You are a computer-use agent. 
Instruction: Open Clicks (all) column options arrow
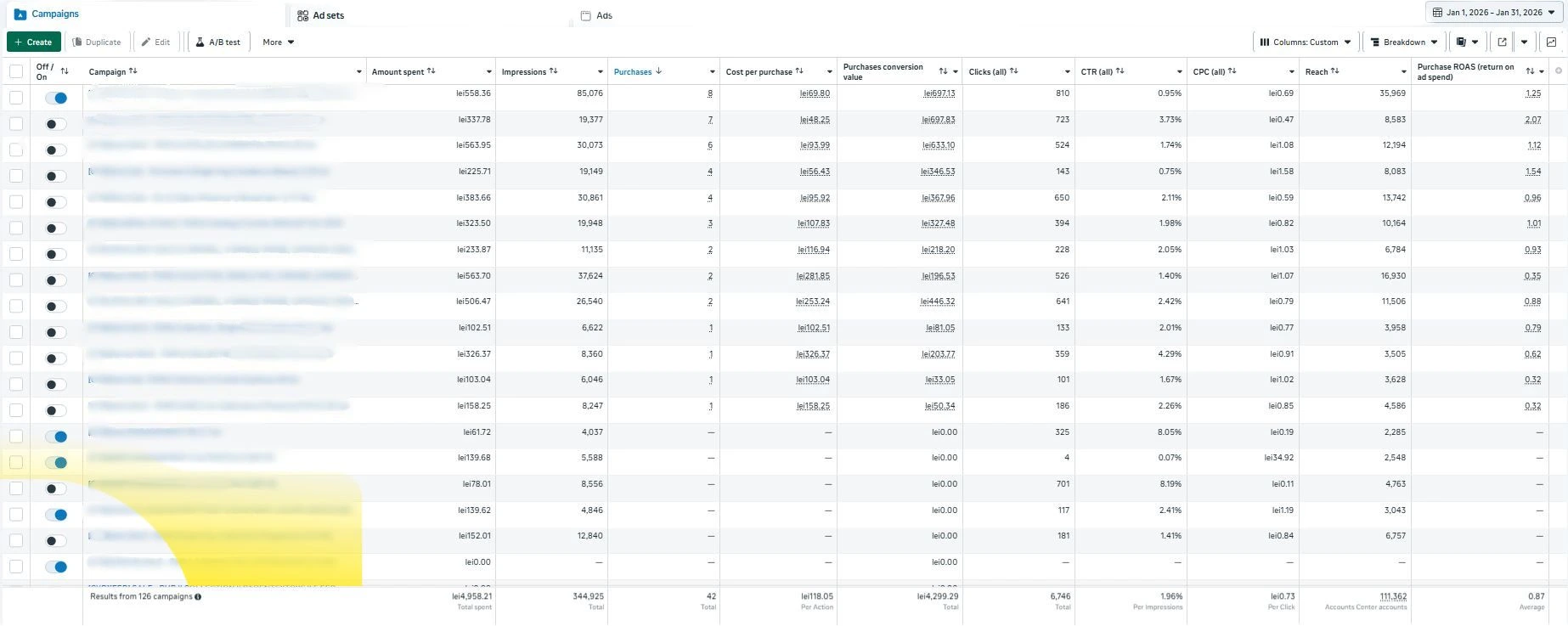[1068, 72]
